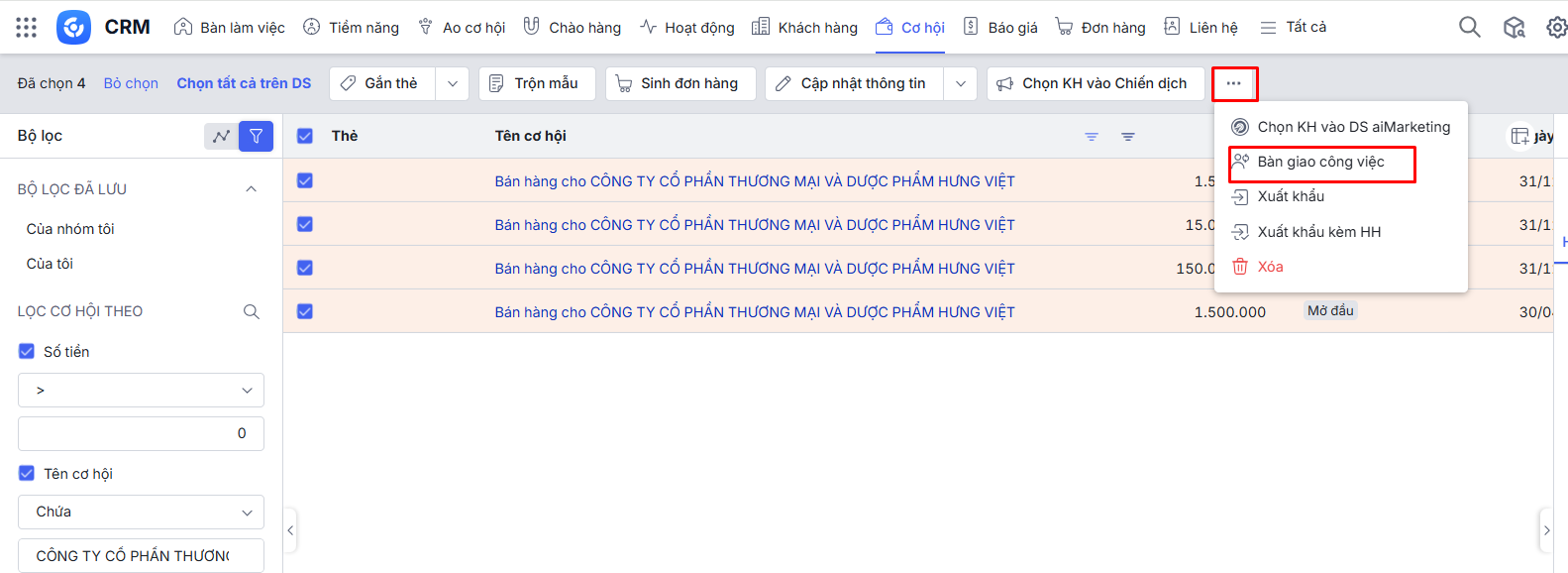Screen dimensions: 1568x573
Task: Click Chọn tất cả trên DS
Action: [244, 83]
